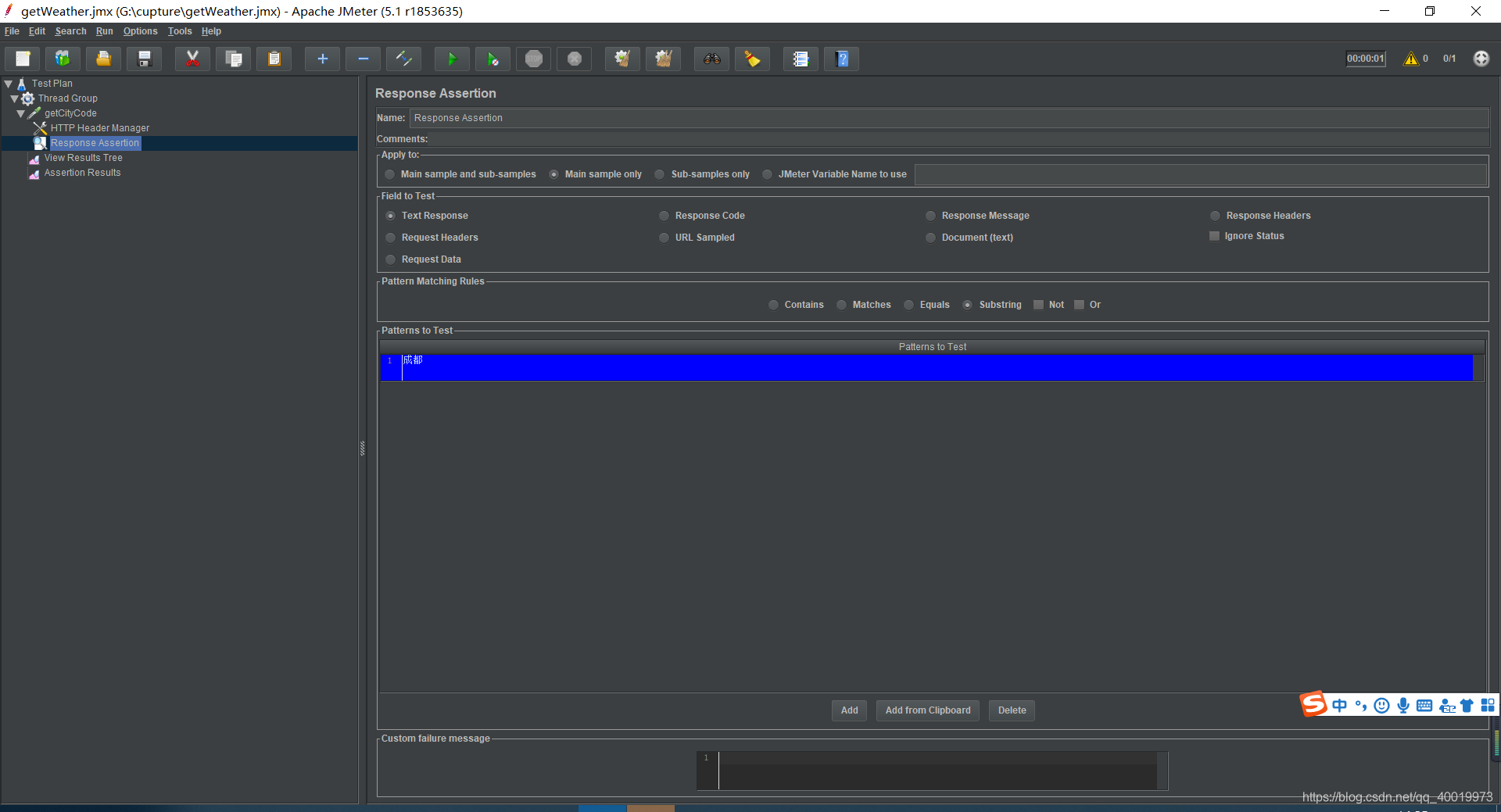Click the Clear results broom icon

coord(622,59)
